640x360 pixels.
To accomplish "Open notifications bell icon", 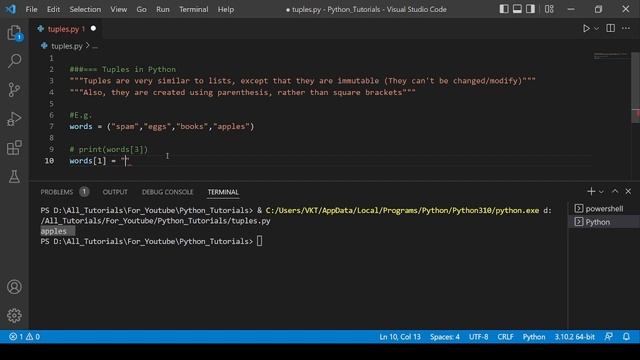I will (x=626, y=337).
